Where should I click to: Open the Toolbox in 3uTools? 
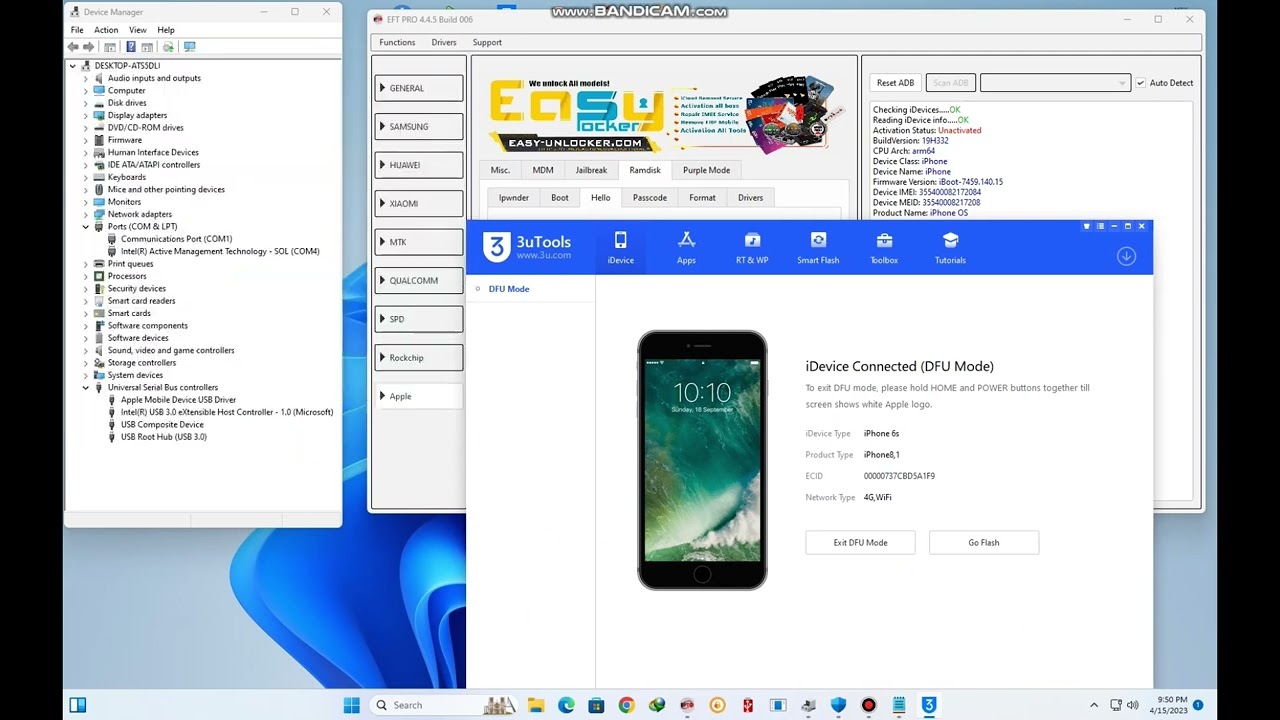884,248
